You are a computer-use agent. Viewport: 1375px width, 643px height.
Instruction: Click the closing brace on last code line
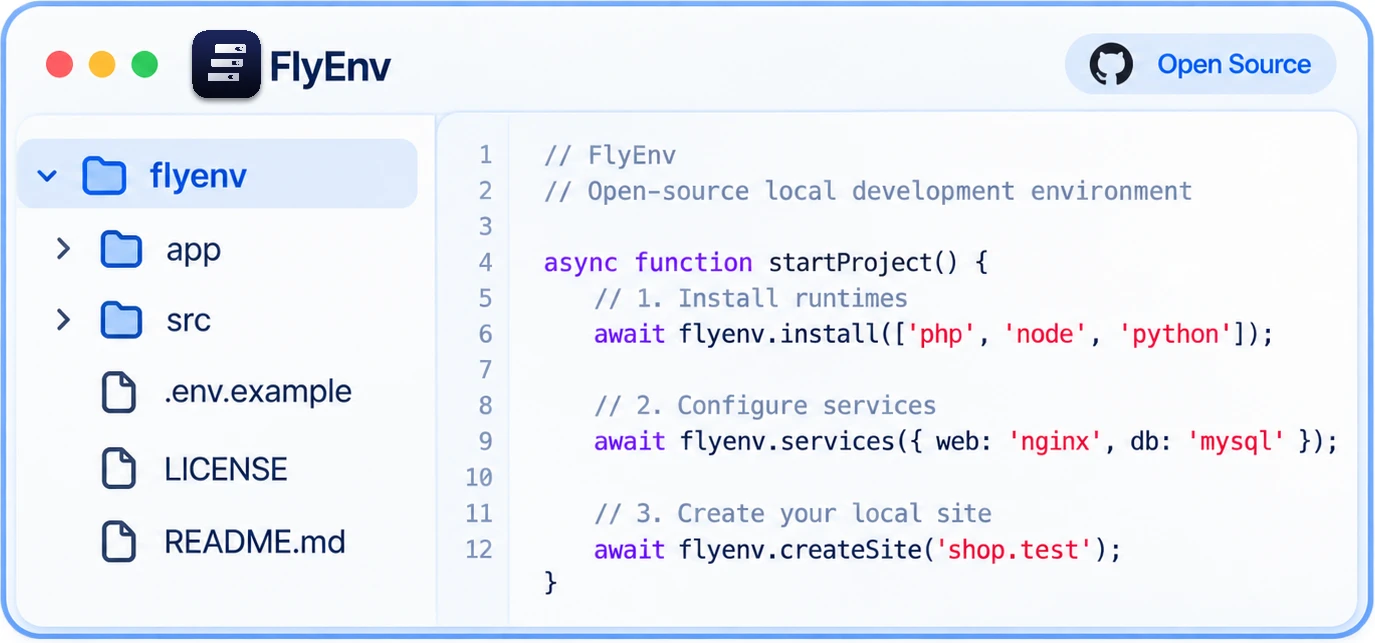pos(550,582)
